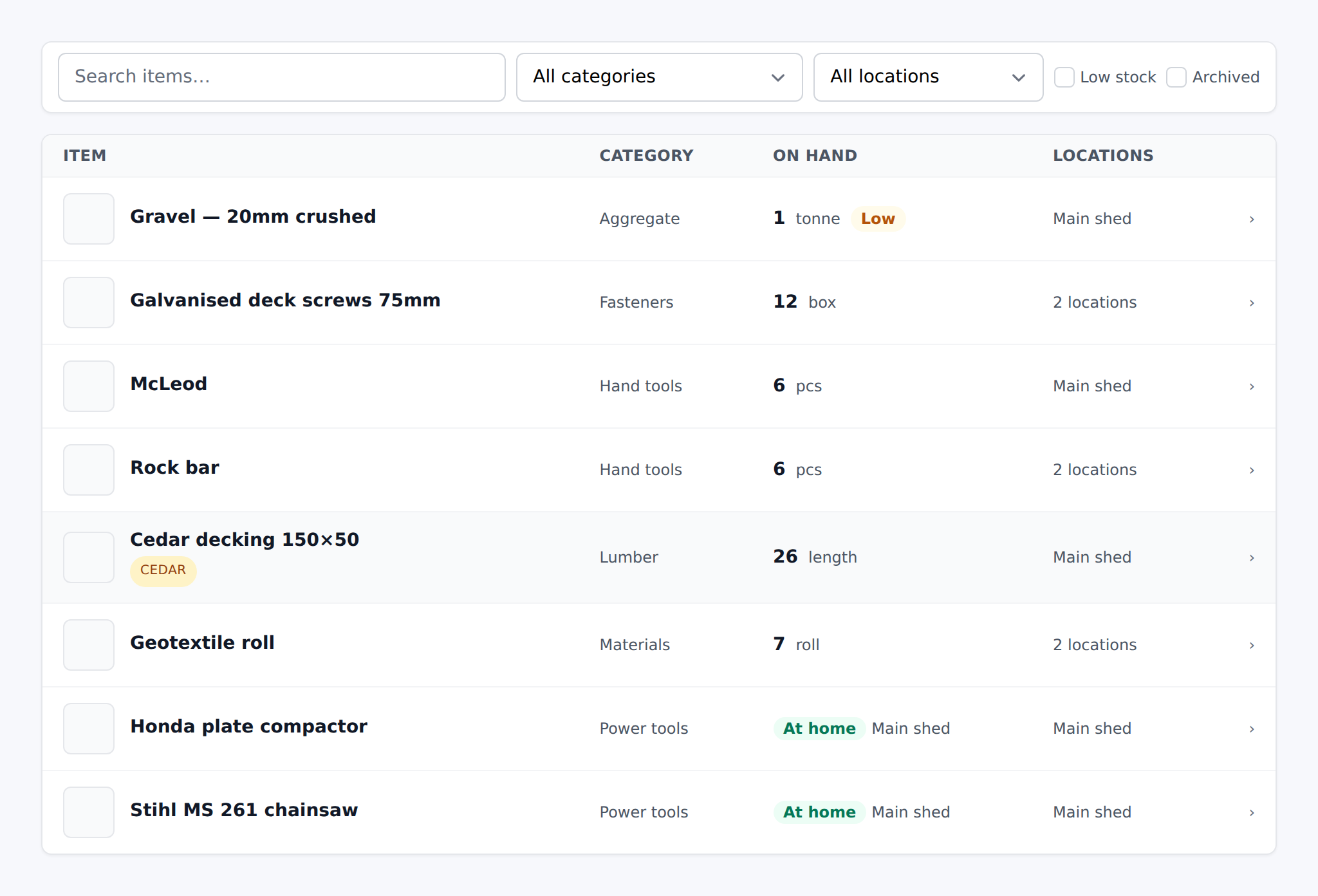Open the All locations dropdown
Viewport: 1318px width, 896px height.
coord(928,77)
